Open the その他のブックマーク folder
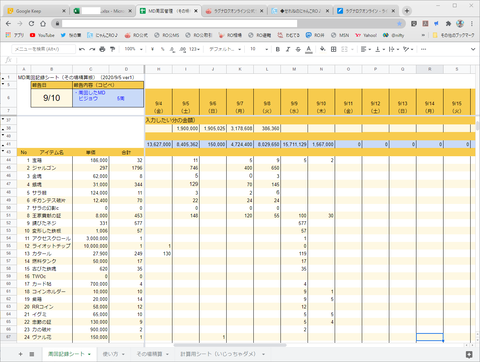 tap(453, 35)
